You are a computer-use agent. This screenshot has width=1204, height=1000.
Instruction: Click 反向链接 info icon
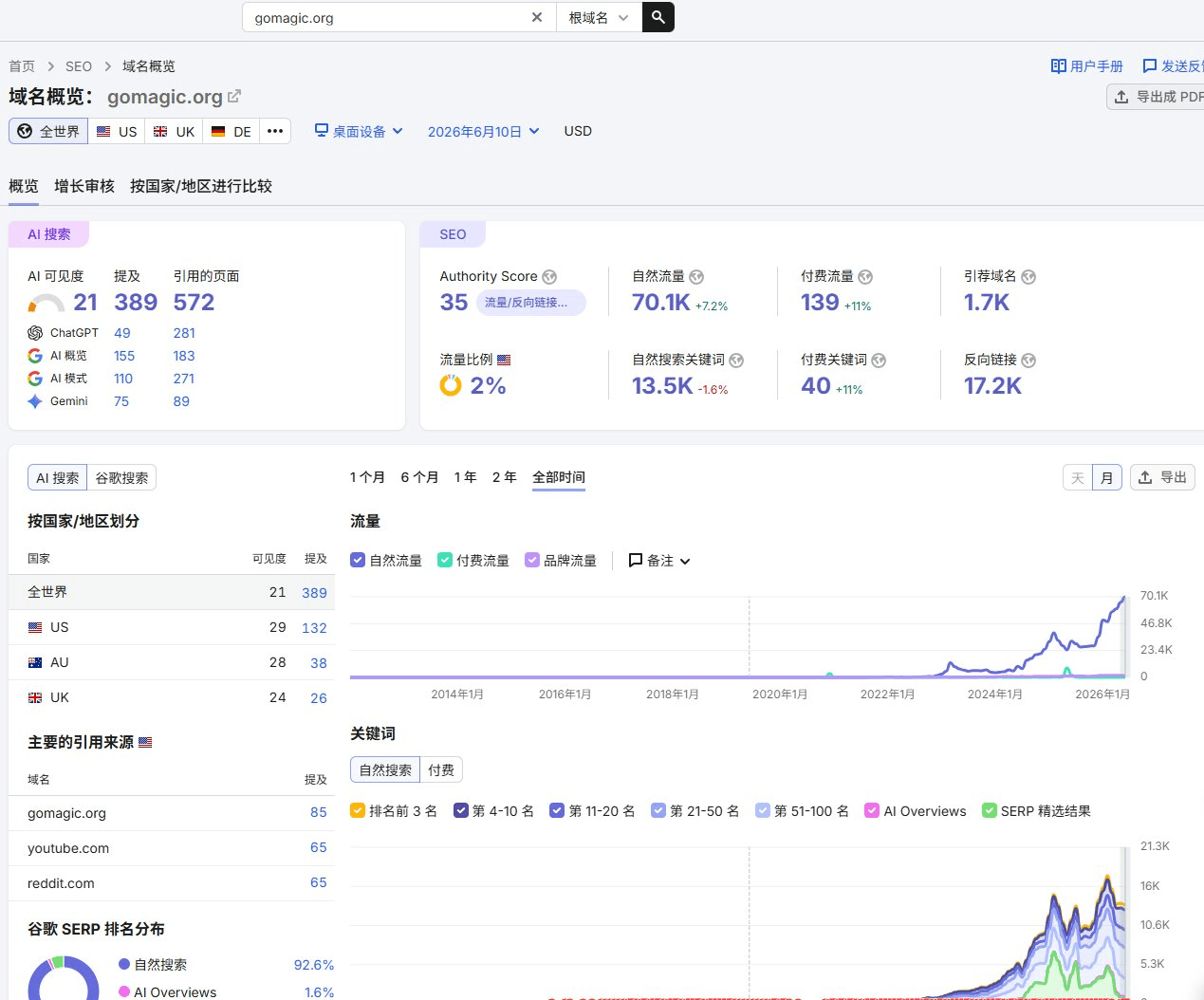click(x=1028, y=361)
